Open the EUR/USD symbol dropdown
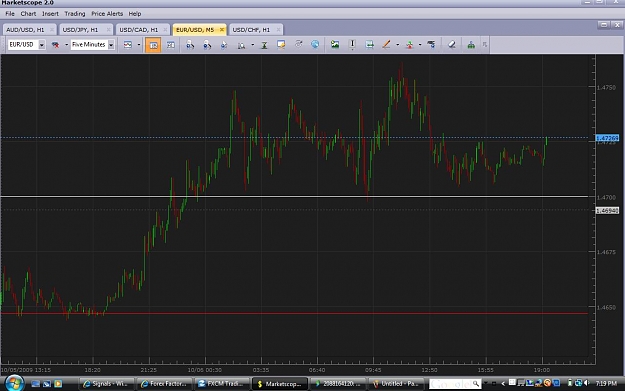 click(x=41, y=45)
